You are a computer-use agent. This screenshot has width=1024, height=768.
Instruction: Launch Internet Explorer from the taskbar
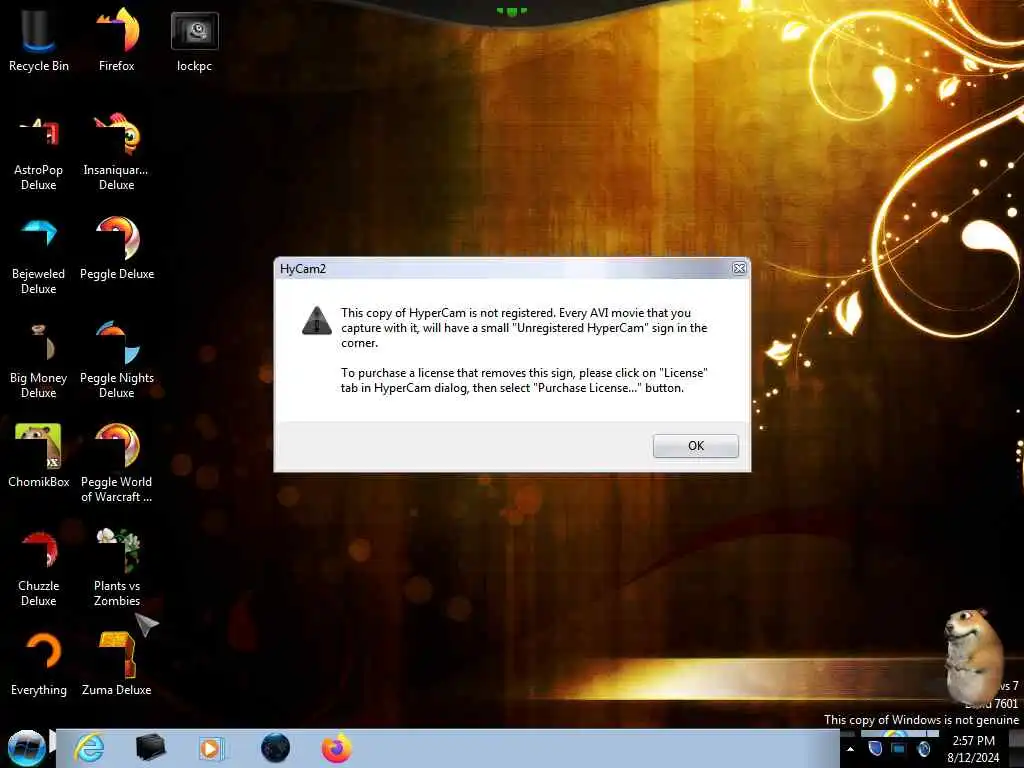(x=89, y=748)
